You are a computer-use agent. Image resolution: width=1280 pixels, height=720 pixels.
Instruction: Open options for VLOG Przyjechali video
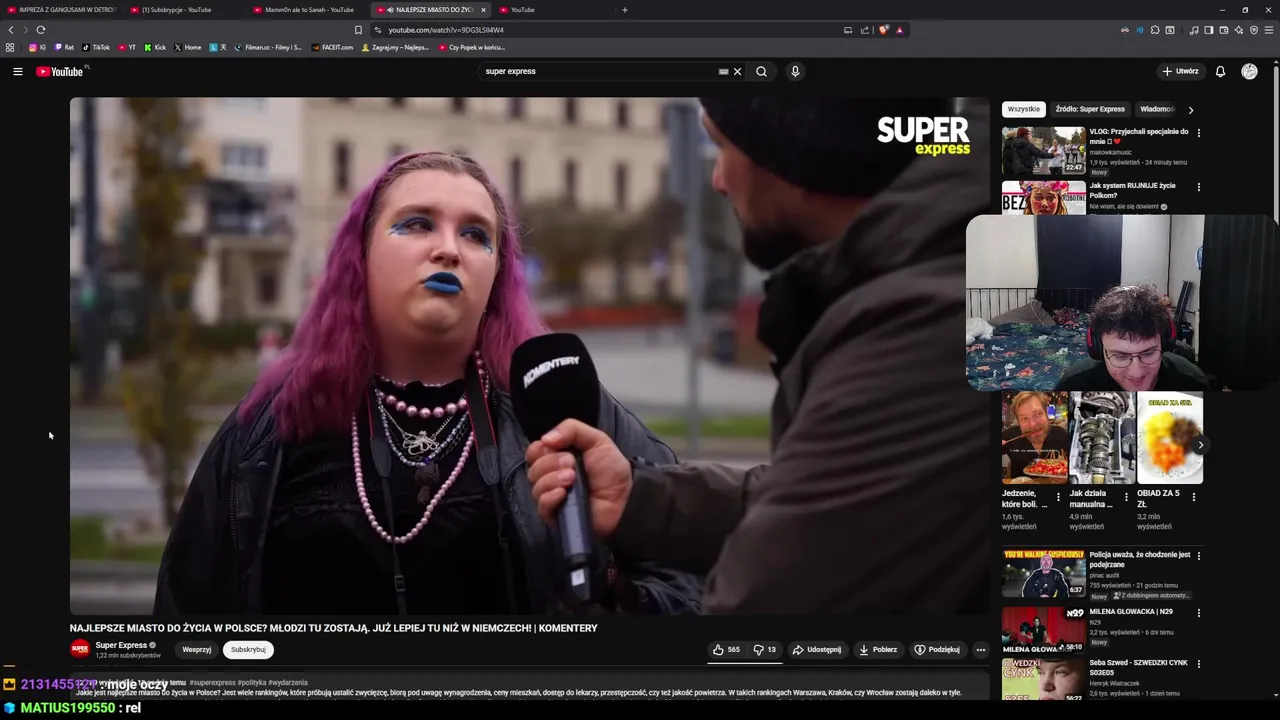tap(1198, 132)
